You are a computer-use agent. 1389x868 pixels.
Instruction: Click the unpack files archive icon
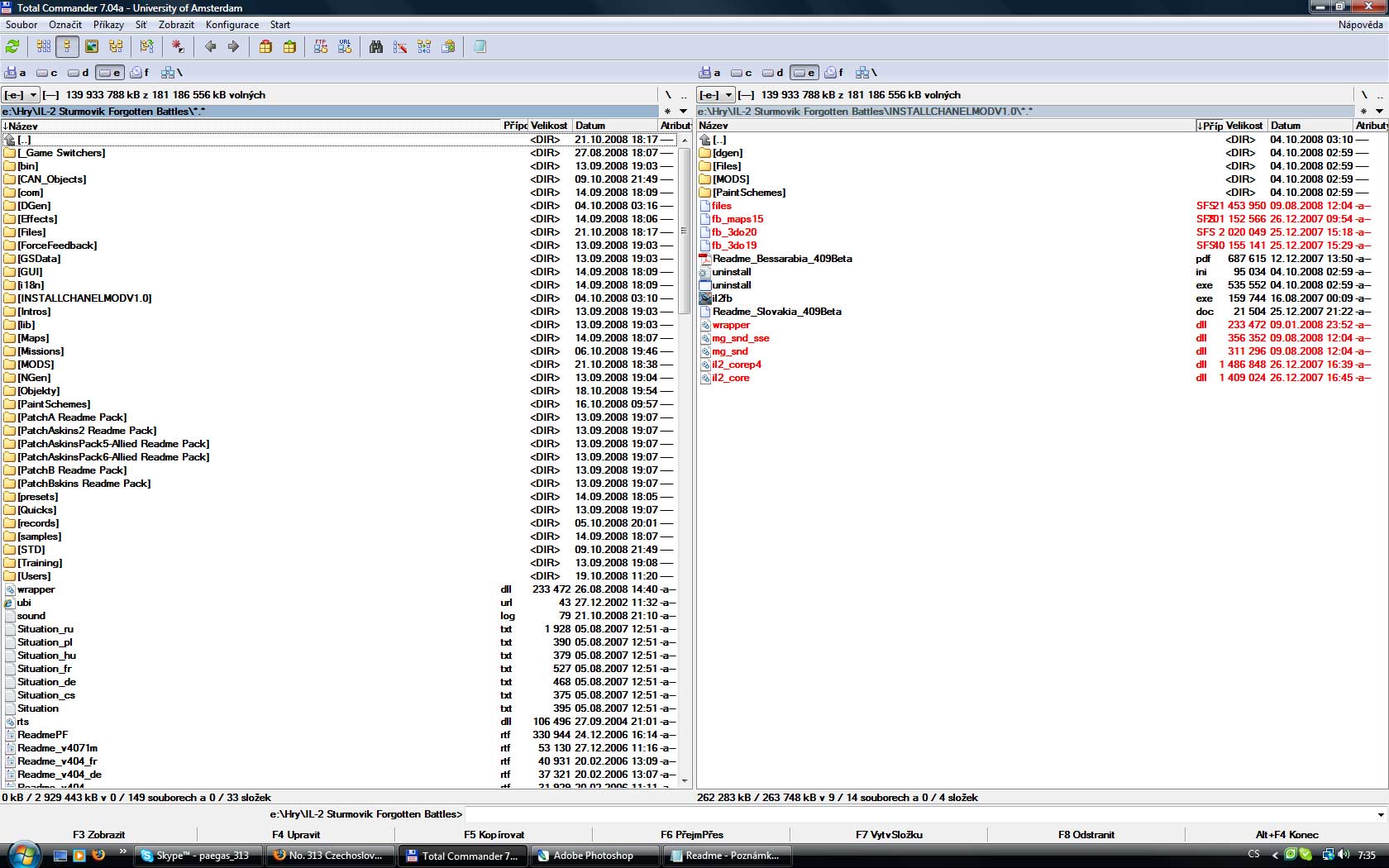[289, 47]
